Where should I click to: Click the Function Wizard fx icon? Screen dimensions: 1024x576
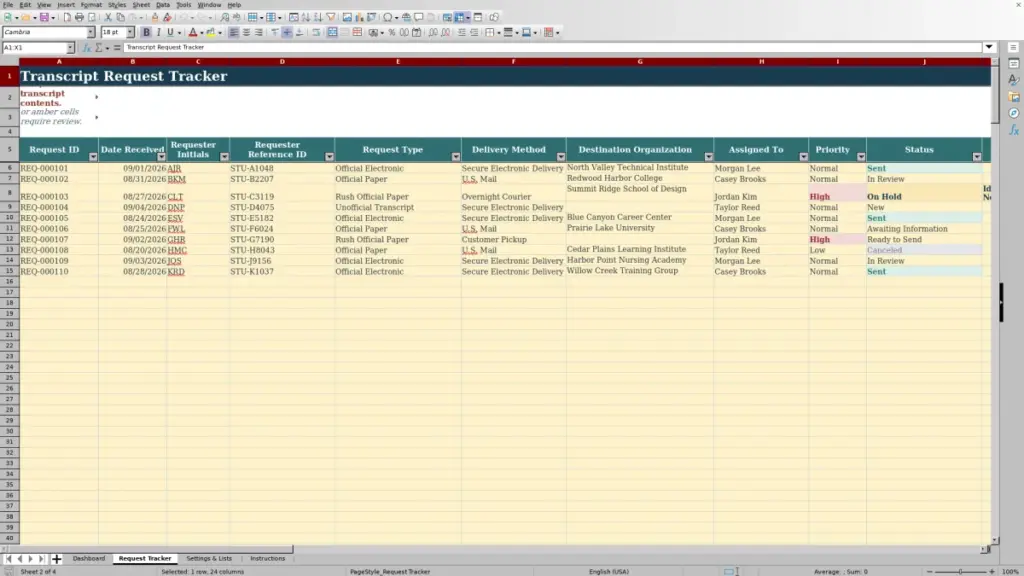86,48
